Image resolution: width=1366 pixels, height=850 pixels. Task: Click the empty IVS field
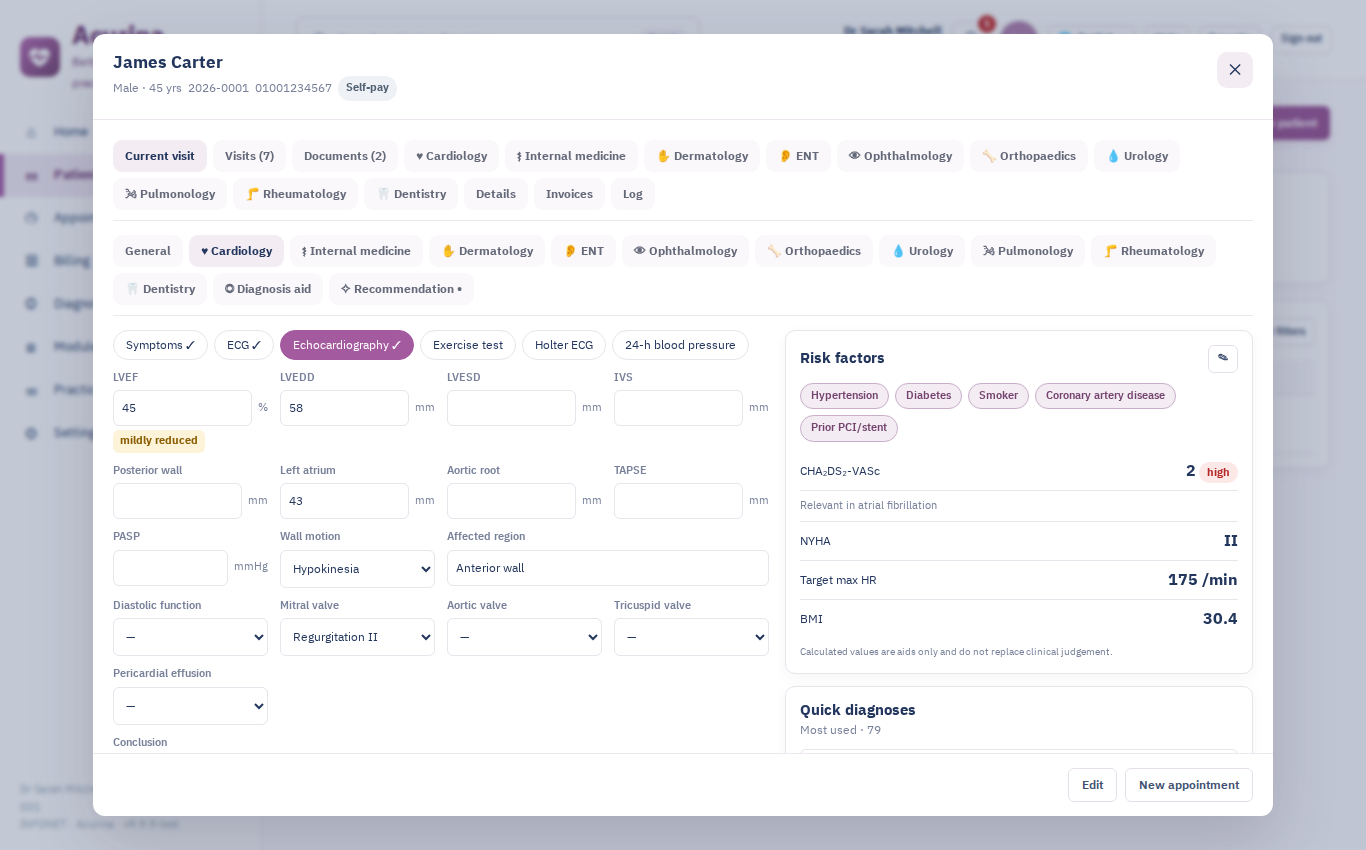click(x=678, y=408)
